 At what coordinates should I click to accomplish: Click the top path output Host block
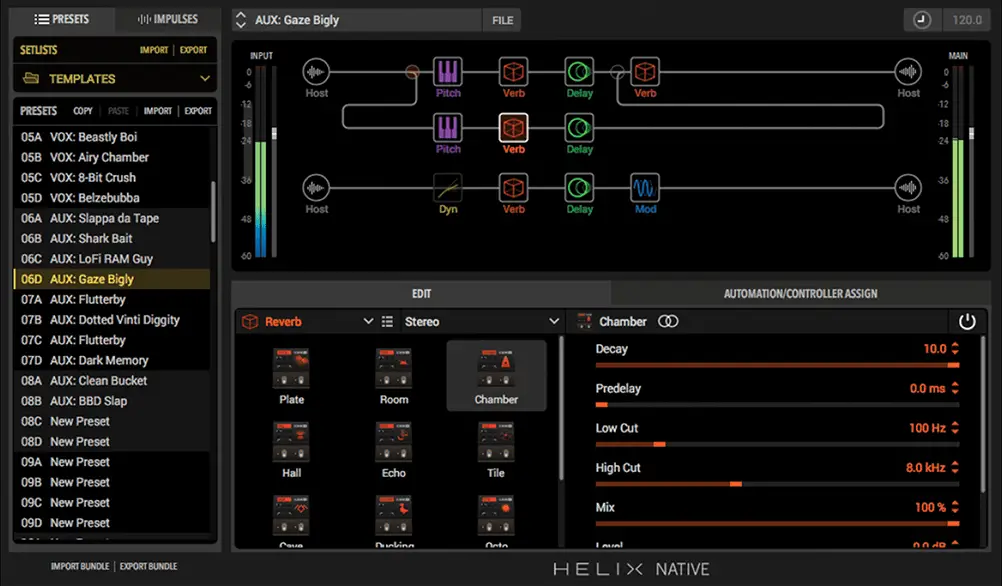pyautogui.click(x=907, y=72)
